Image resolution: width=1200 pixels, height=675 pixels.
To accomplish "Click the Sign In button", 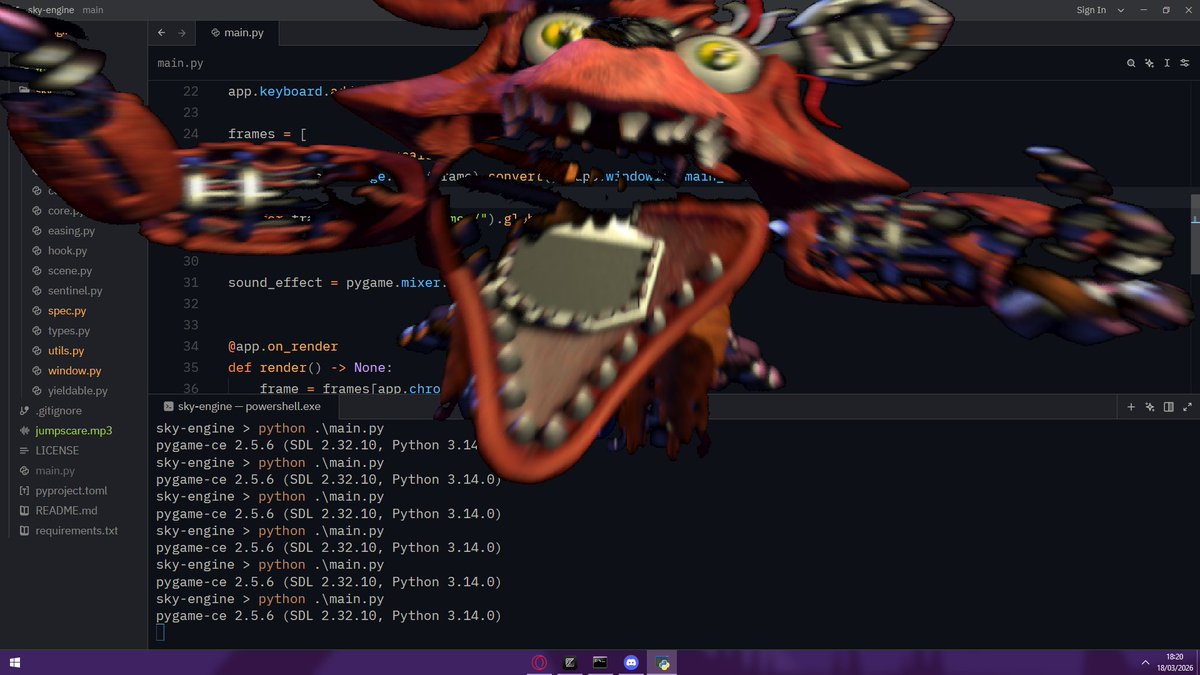I will [x=1091, y=10].
